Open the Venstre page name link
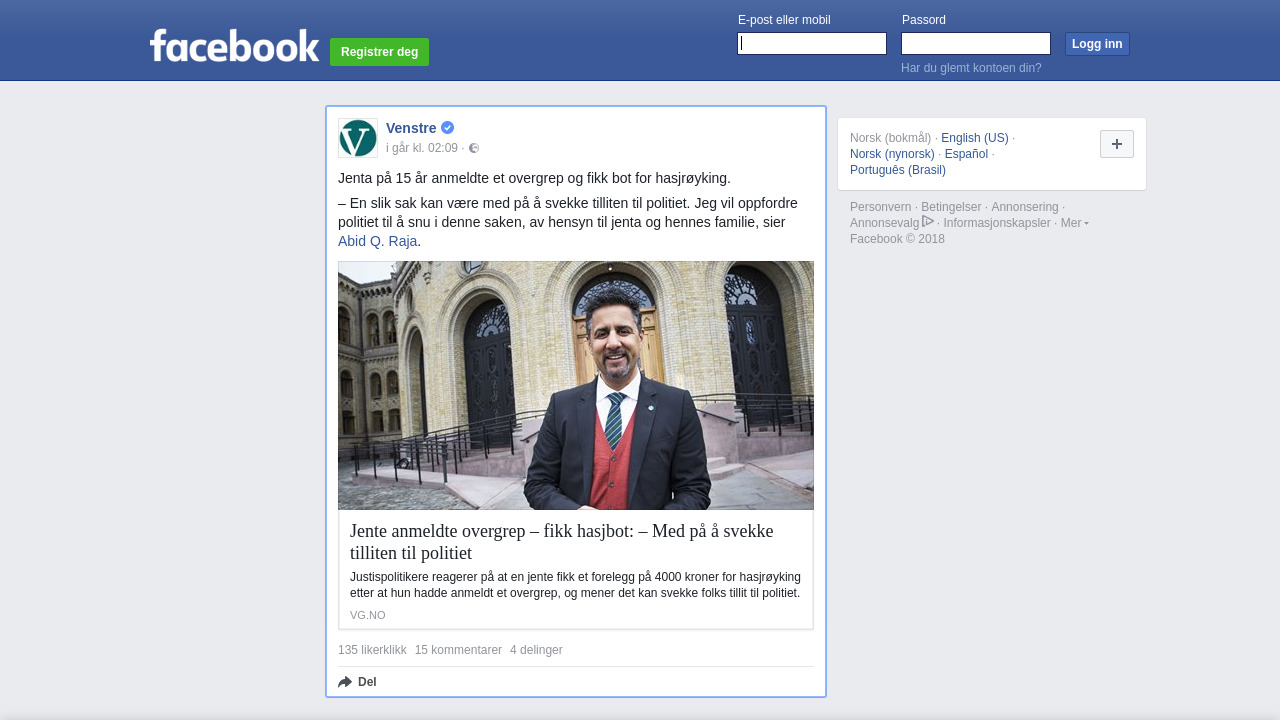 [411, 128]
